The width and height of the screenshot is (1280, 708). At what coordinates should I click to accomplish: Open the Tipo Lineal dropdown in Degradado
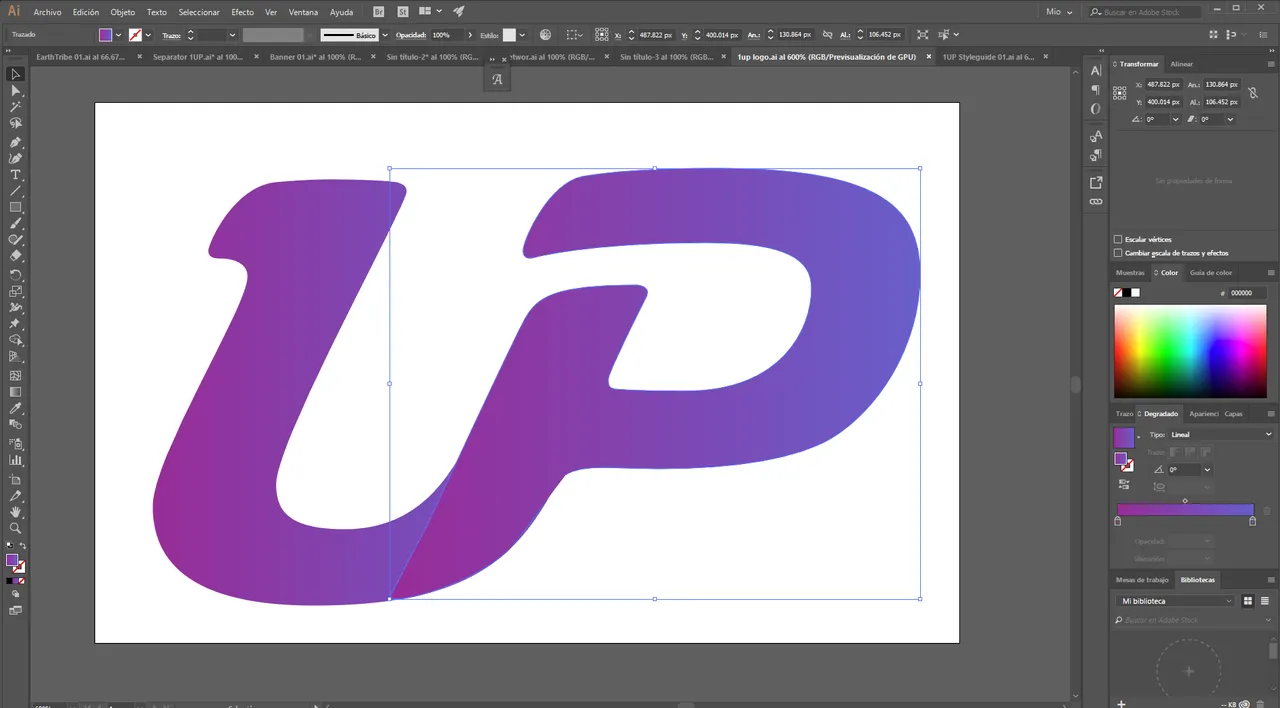(1268, 434)
